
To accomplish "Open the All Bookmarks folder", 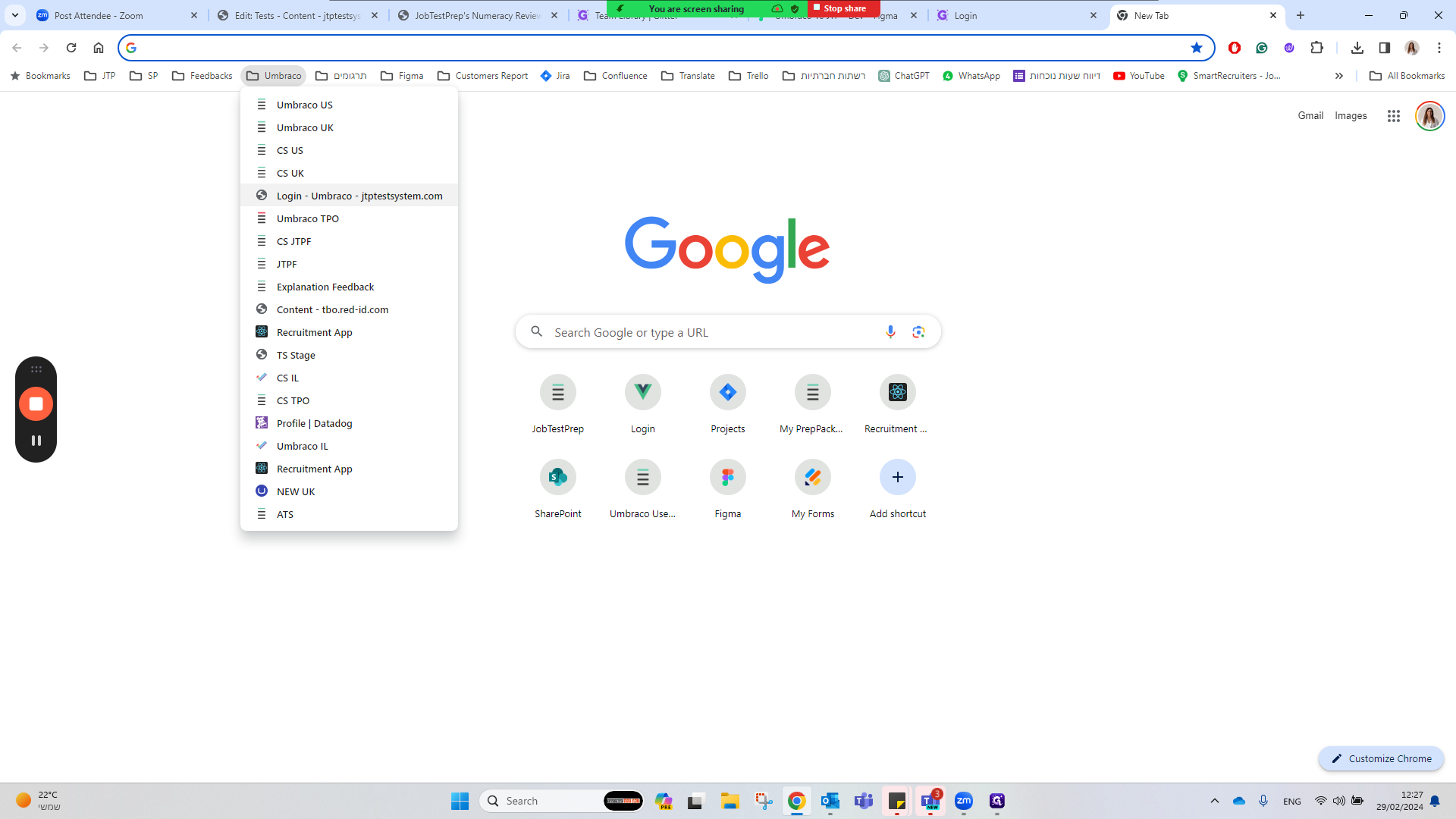I will tap(1407, 76).
